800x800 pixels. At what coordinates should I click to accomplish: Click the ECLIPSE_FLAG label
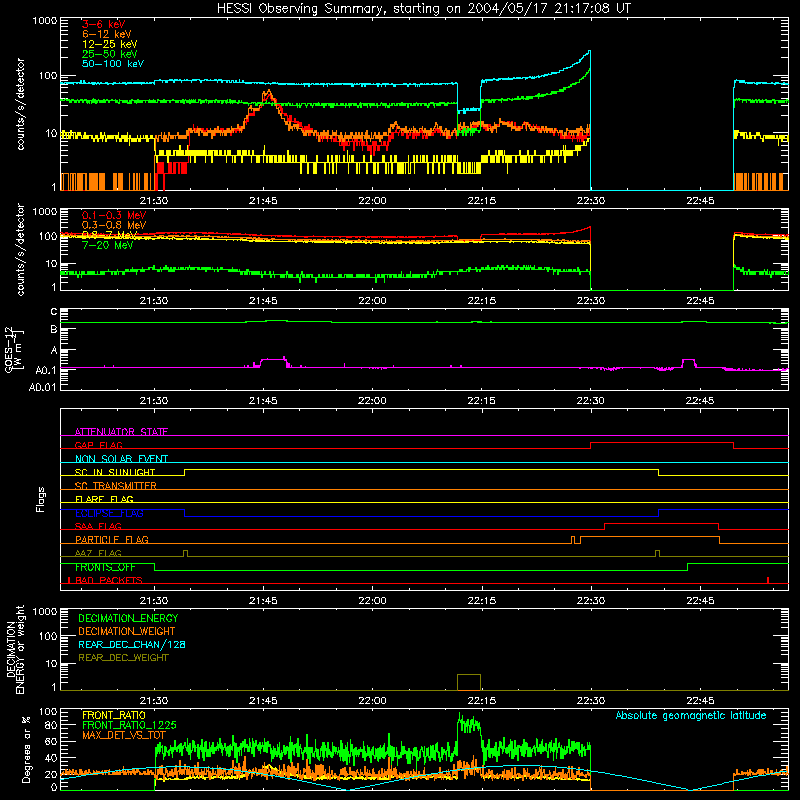(109, 513)
